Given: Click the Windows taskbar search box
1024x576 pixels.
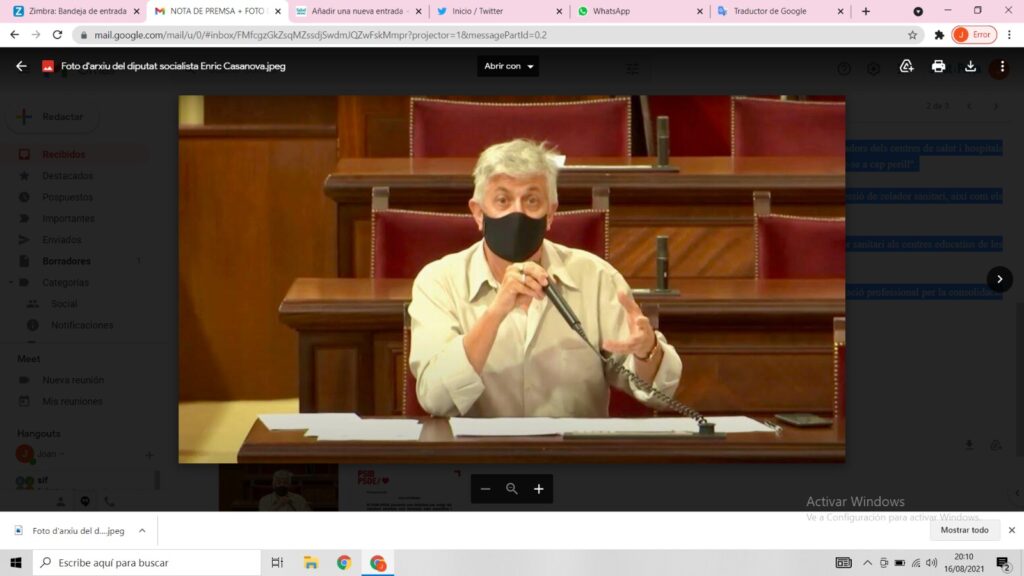Looking at the screenshot, I should (147, 563).
